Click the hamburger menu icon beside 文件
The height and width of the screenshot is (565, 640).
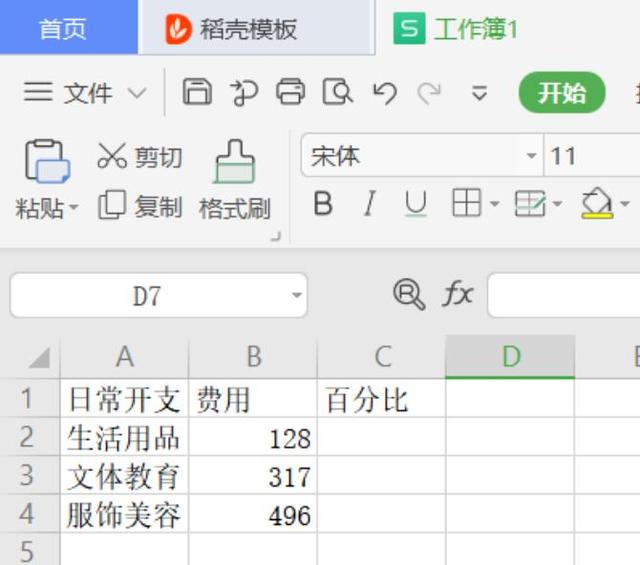[x=38, y=91]
